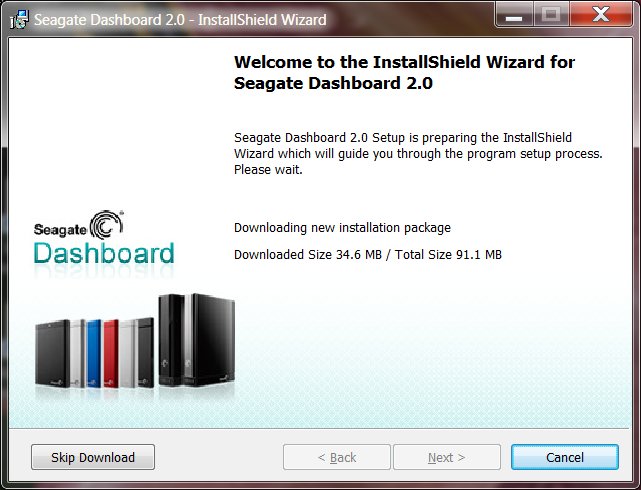Click the installer icon in the title bar

19,20
